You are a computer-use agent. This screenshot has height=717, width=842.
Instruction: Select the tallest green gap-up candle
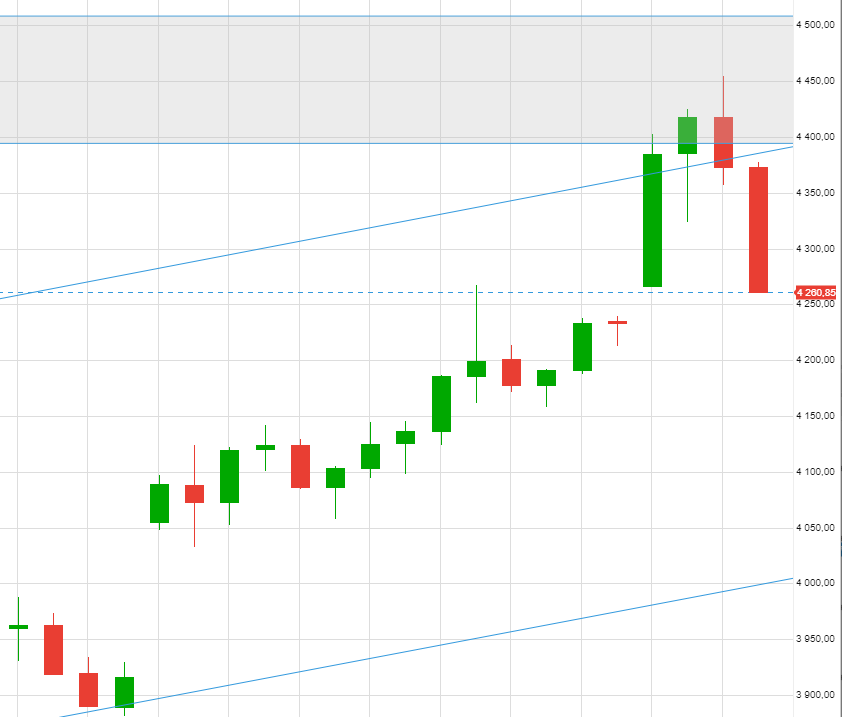click(652, 220)
